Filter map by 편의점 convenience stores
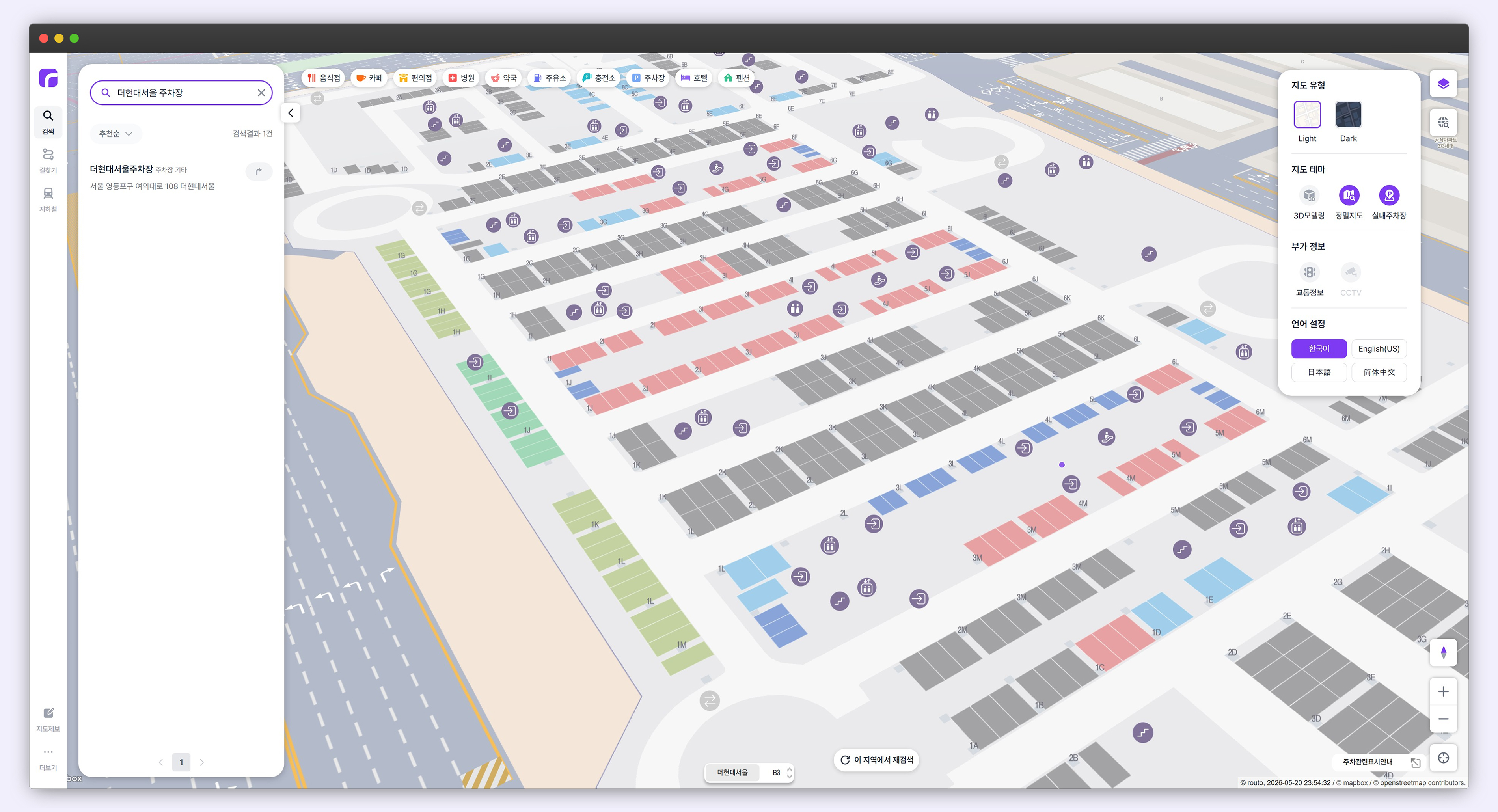Image resolution: width=1498 pixels, height=812 pixels. [415, 78]
